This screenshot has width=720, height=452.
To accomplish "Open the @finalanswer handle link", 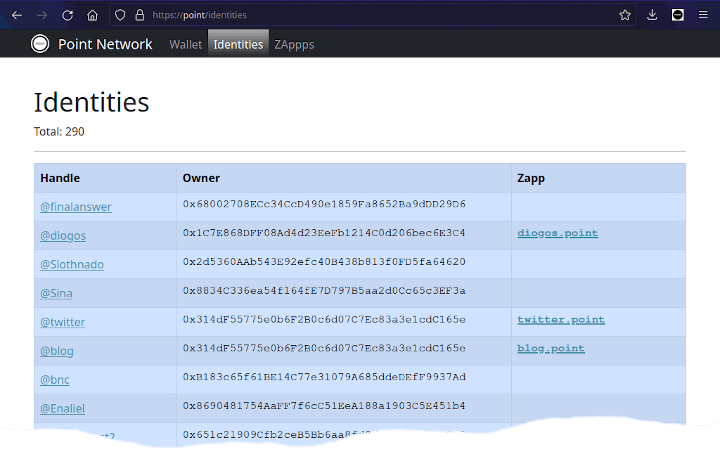I will [75, 207].
